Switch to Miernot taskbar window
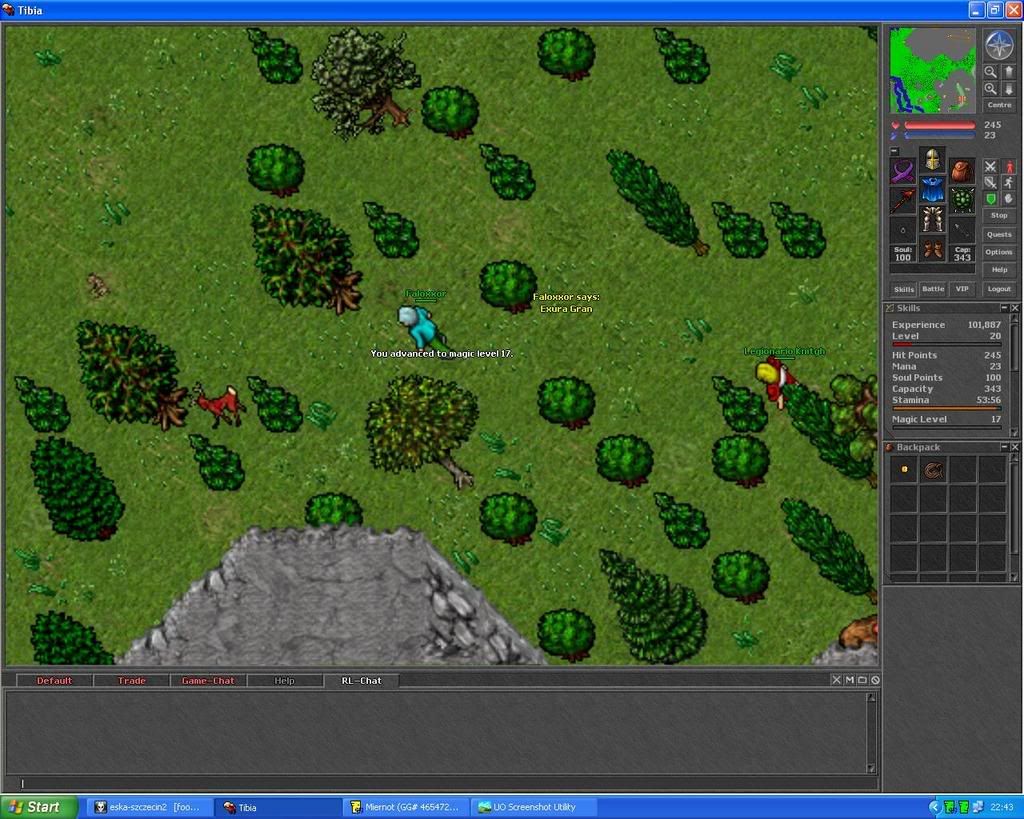Screen dimensions: 1024x819 [x=408, y=807]
